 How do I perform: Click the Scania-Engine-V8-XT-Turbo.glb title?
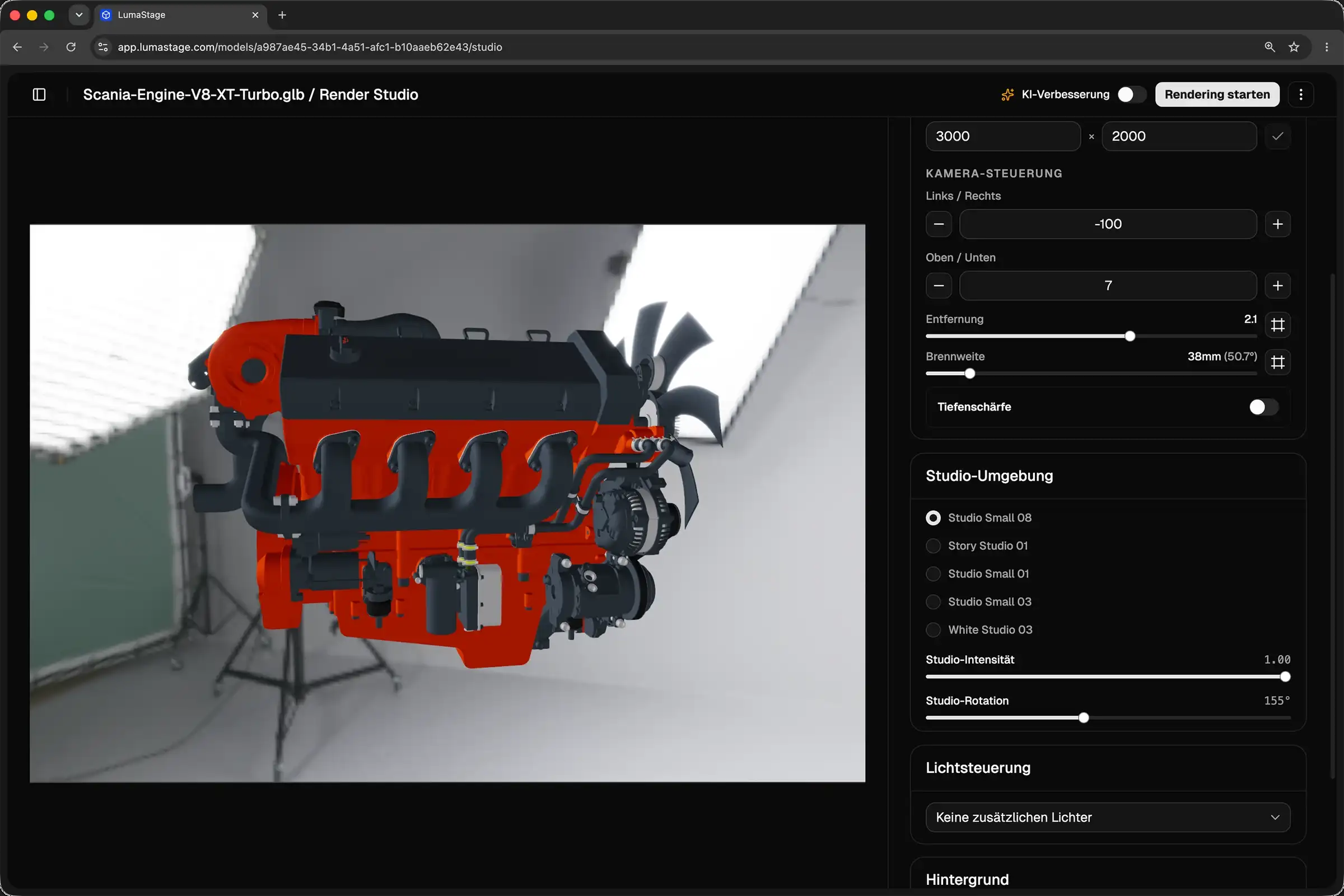click(x=194, y=94)
